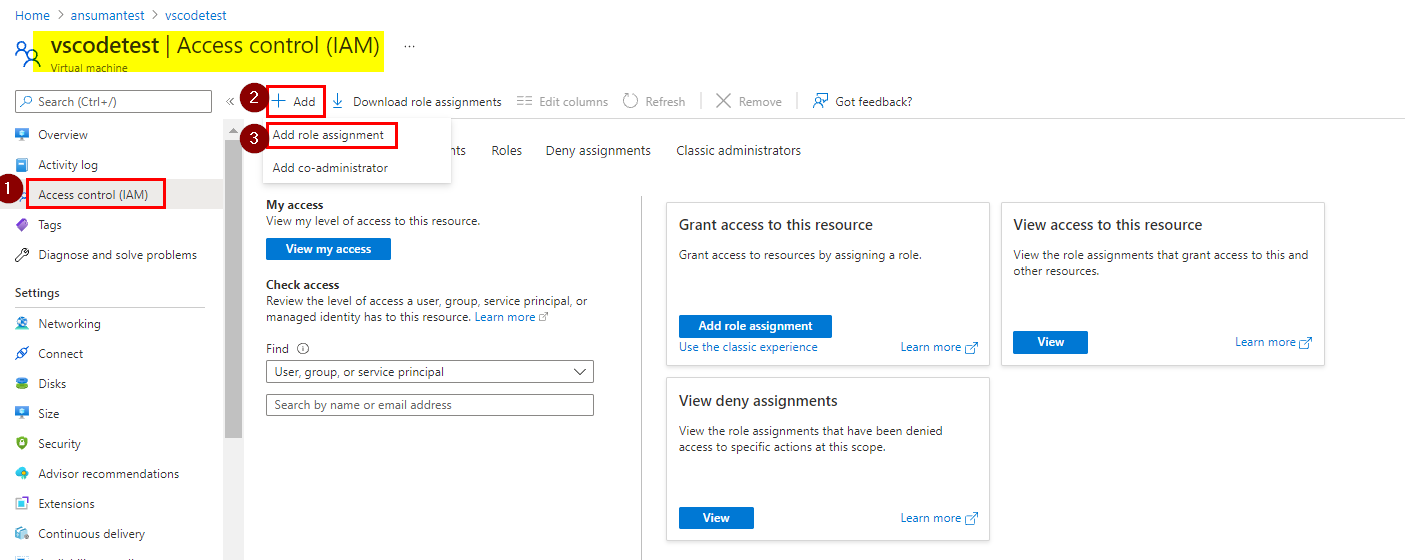Select the Tags icon in sidebar
This screenshot has width=1405, height=560.
(x=22, y=225)
